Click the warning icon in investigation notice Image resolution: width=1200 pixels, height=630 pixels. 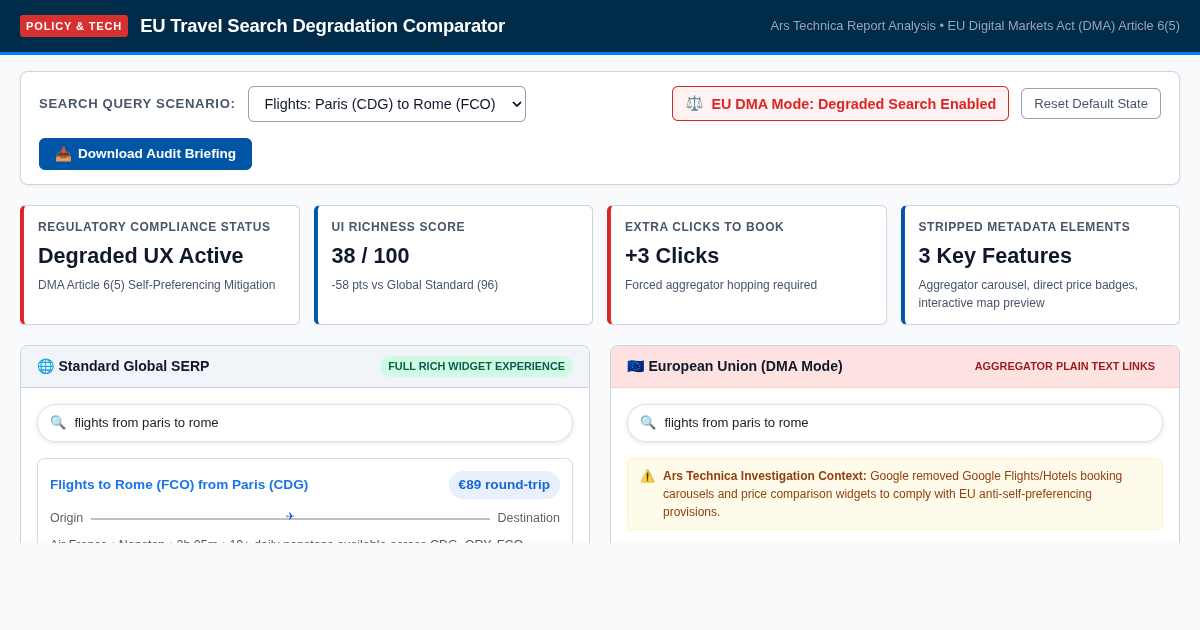[647, 476]
